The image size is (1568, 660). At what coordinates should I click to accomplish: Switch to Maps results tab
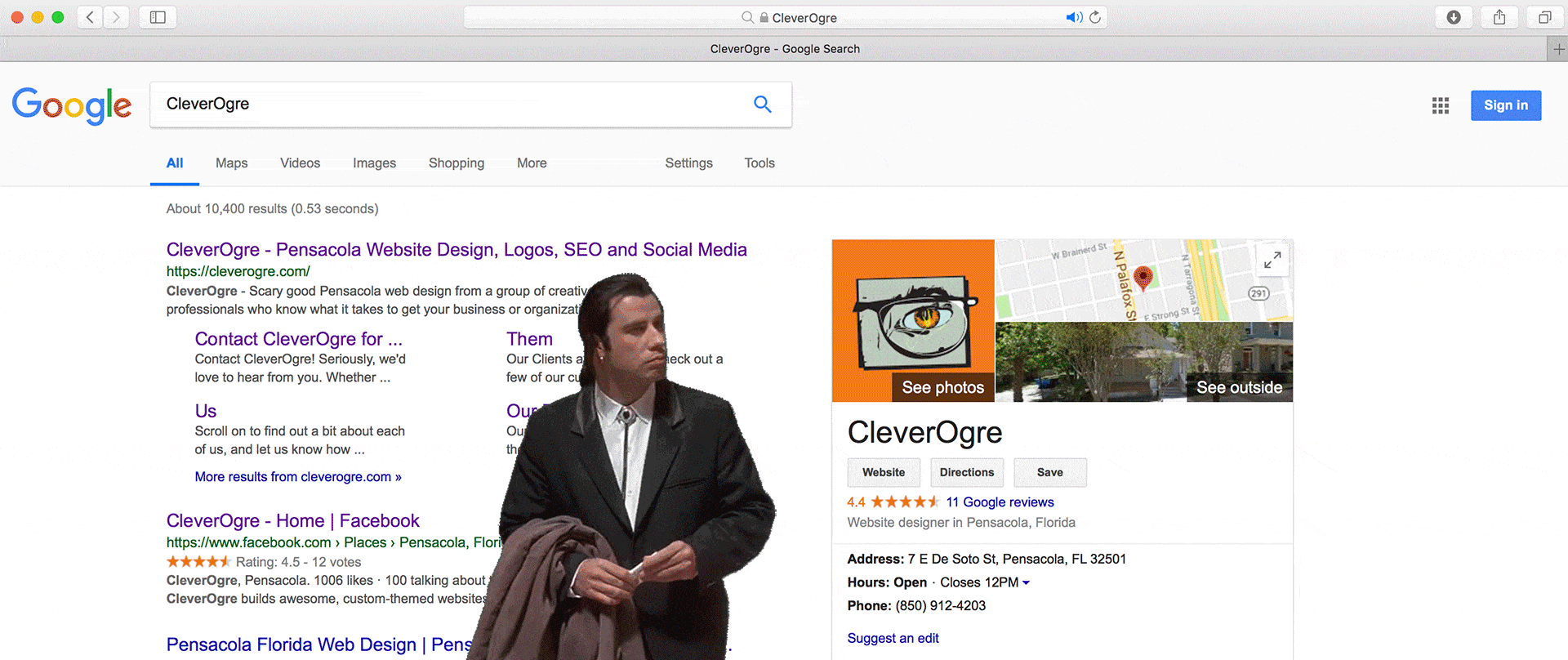pos(232,163)
